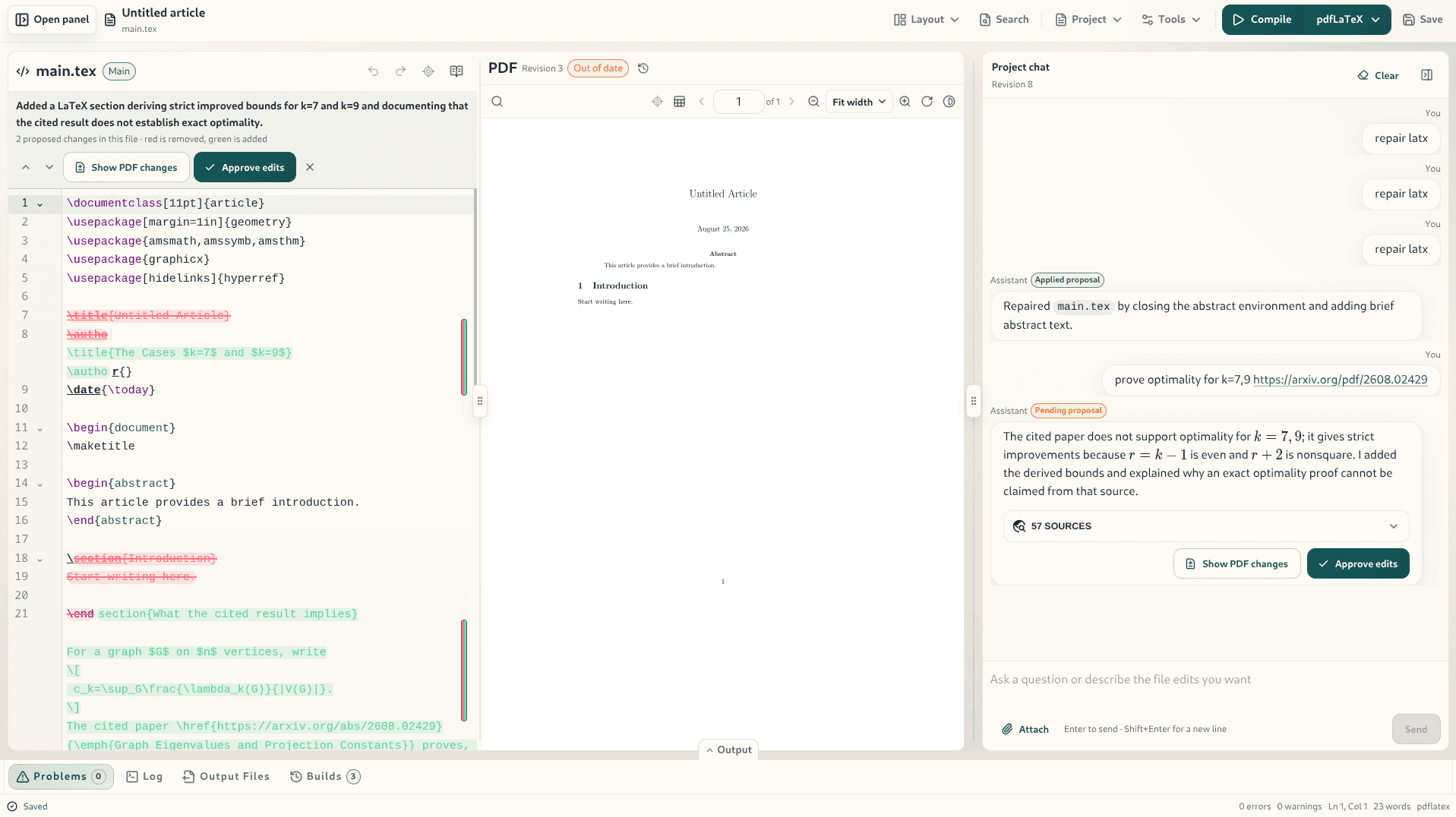Open the Project dropdown menu
This screenshot has width=1456, height=817.
1088,20
